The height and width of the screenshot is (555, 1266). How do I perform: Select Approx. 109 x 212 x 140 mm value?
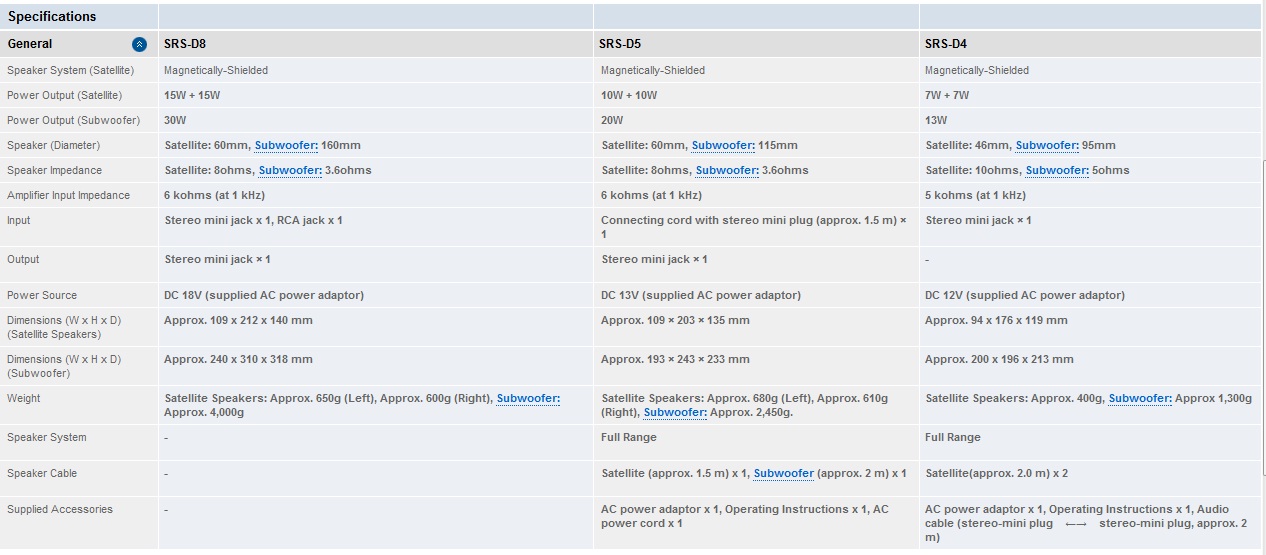(238, 320)
